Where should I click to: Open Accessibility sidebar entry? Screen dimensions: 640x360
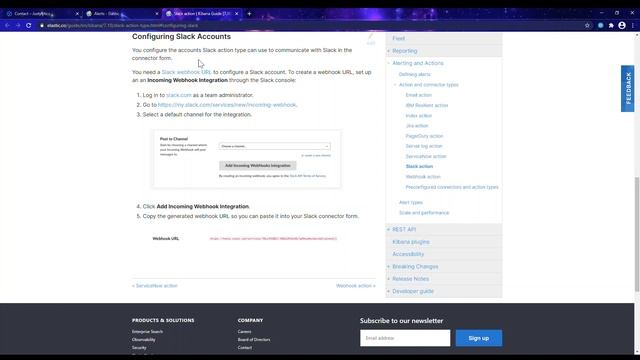tap(408, 254)
